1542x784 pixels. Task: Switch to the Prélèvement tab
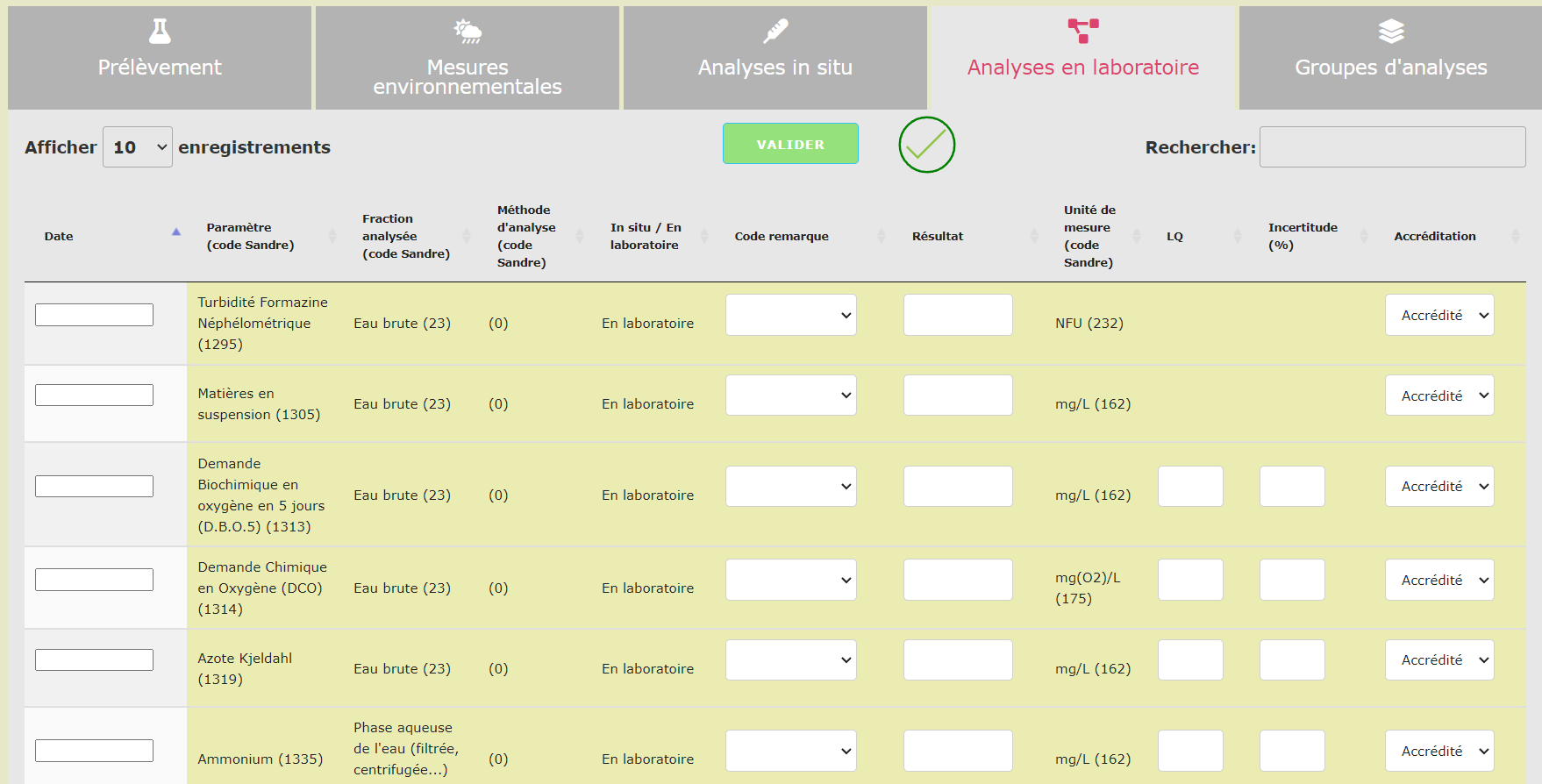160,58
